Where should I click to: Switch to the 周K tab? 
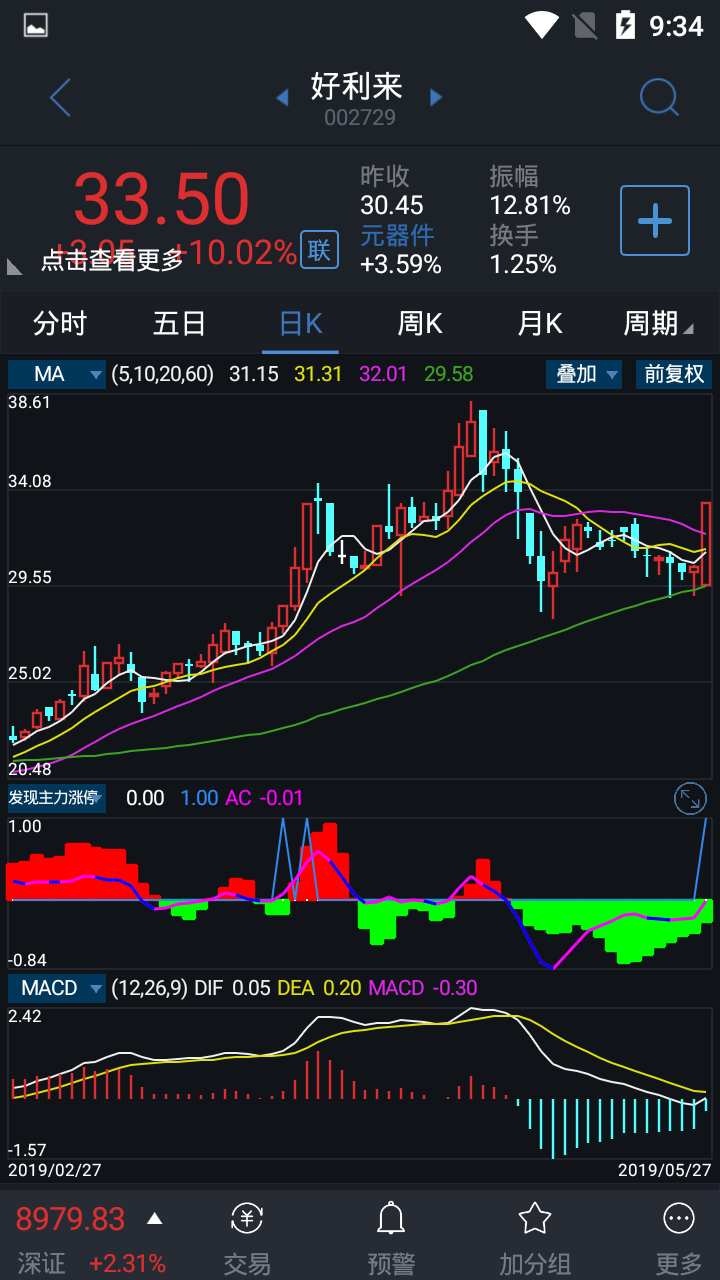(x=420, y=324)
